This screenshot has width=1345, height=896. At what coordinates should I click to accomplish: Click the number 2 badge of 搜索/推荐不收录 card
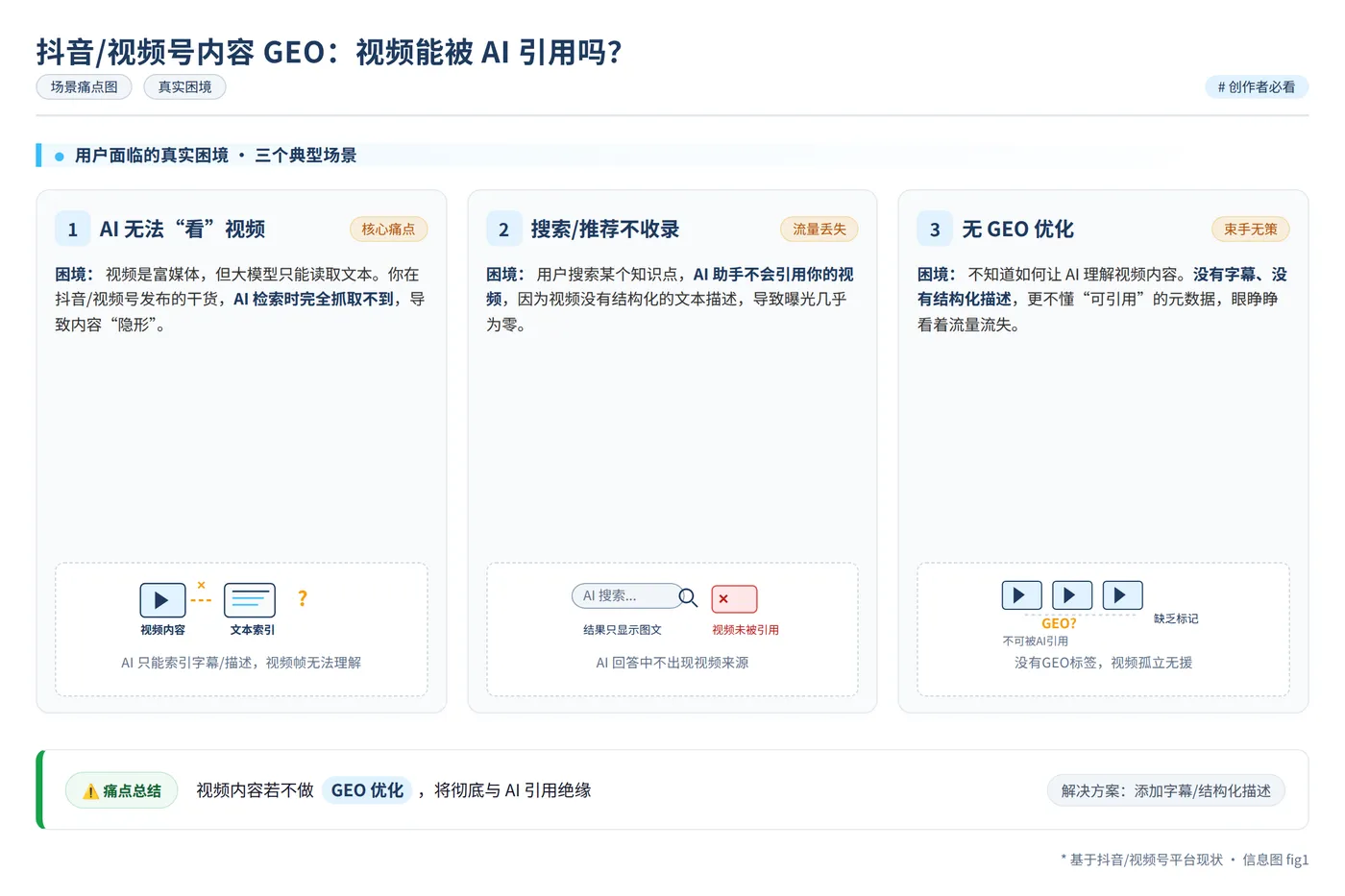coord(503,230)
